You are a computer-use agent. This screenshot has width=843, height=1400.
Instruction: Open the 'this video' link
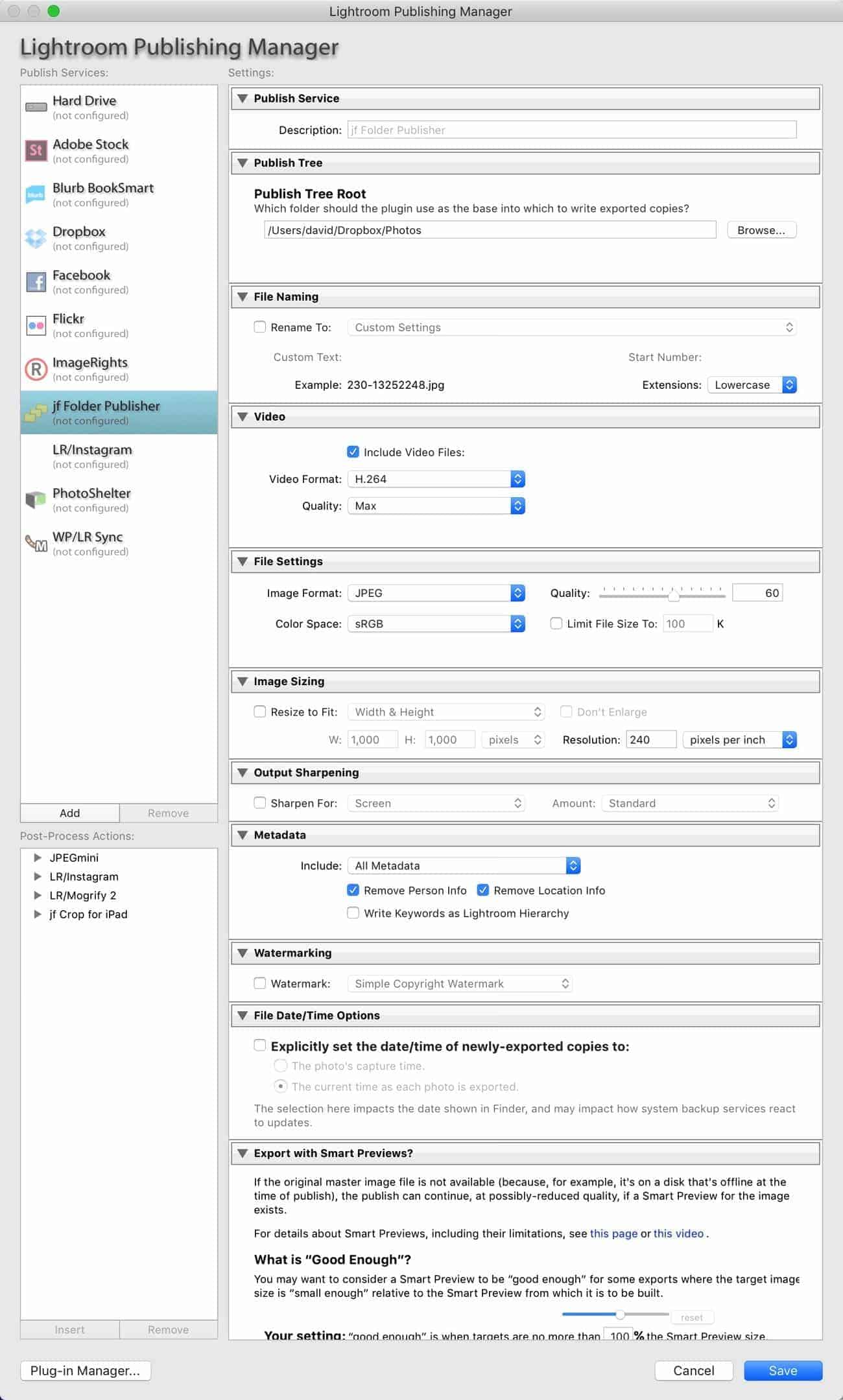pyautogui.click(x=678, y=1233)
